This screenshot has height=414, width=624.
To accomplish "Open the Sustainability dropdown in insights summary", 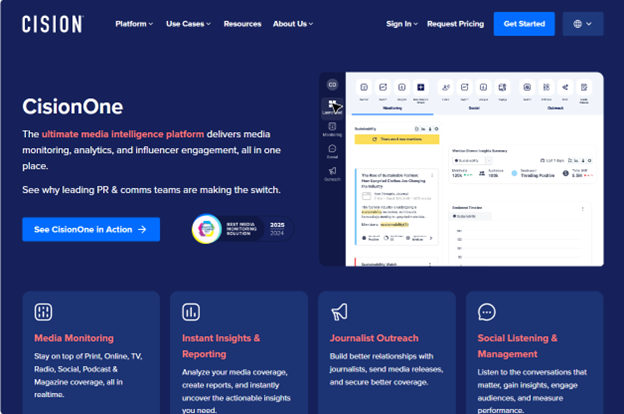I will (x=472, y=160).
